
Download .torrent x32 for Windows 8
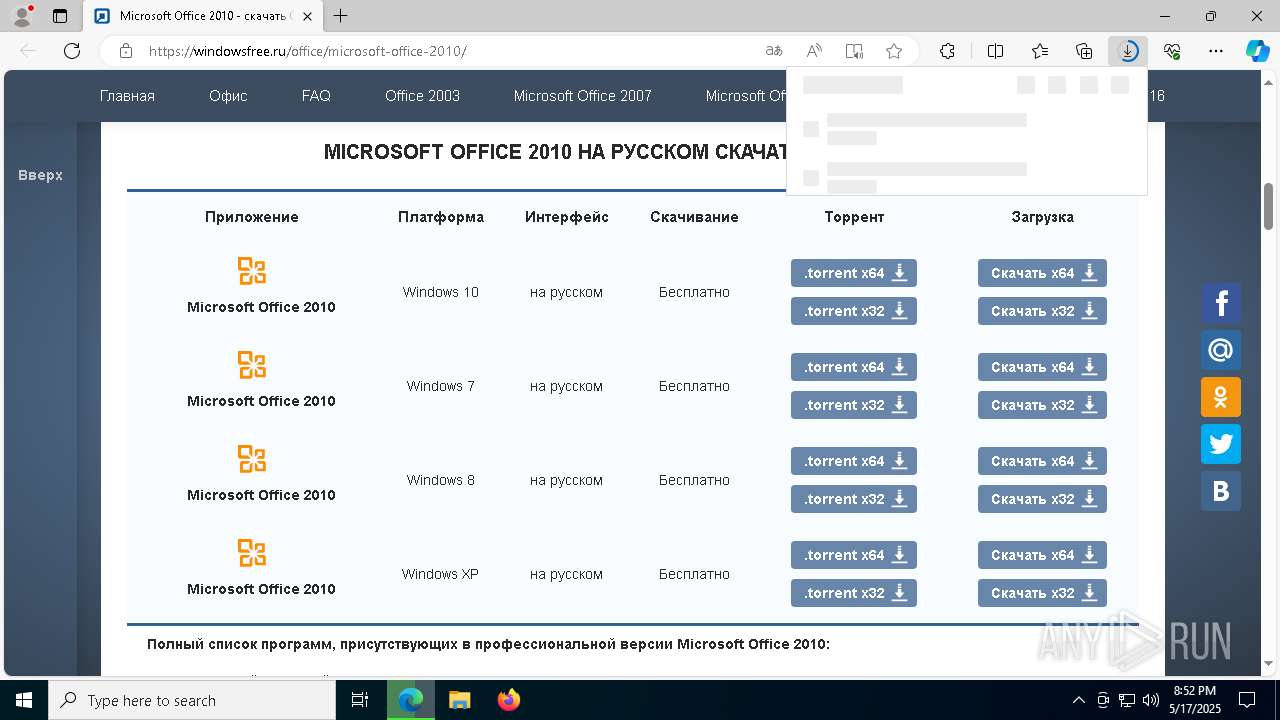(854, 499)
